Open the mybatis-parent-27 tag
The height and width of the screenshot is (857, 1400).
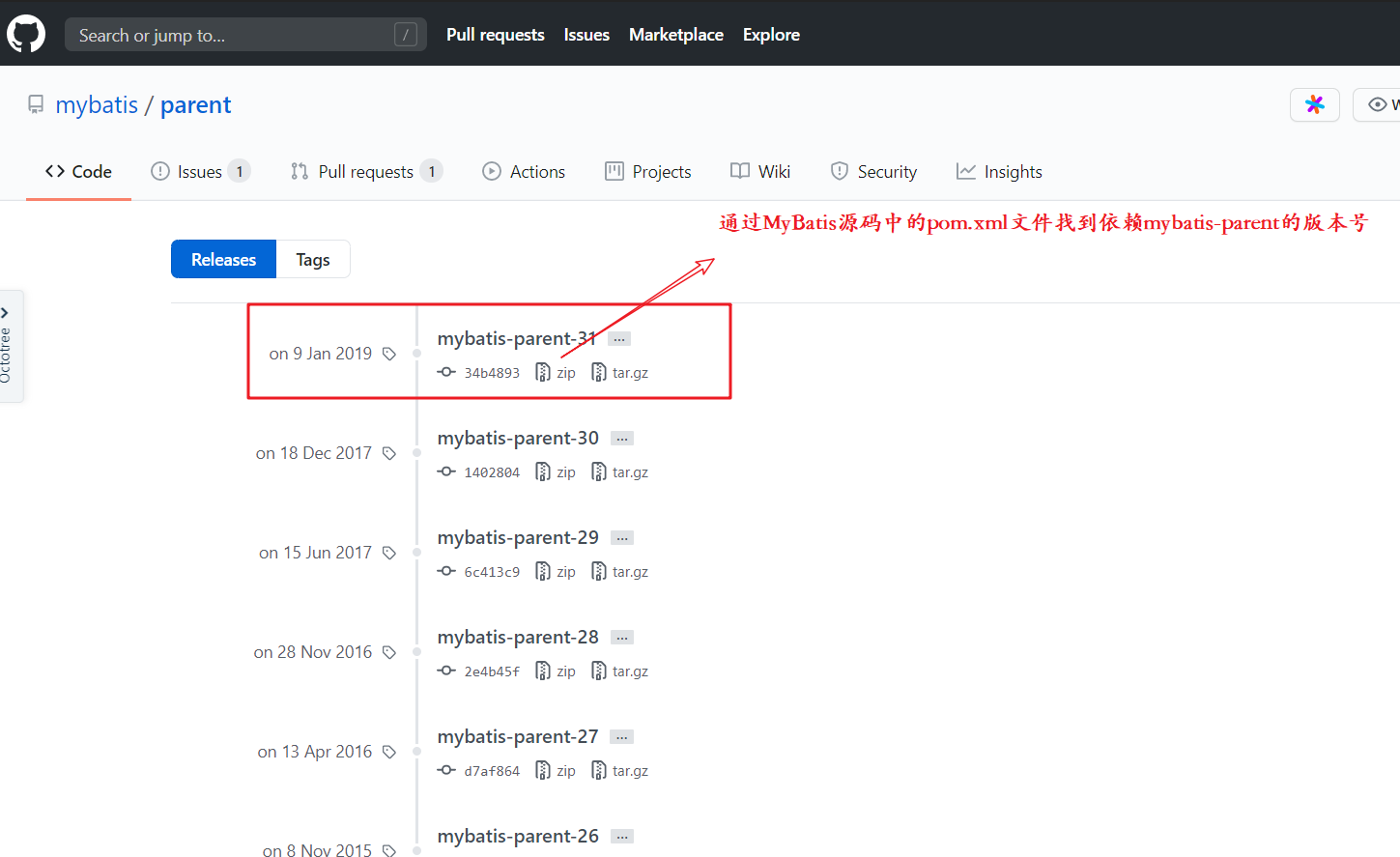(x=518, y=736)
